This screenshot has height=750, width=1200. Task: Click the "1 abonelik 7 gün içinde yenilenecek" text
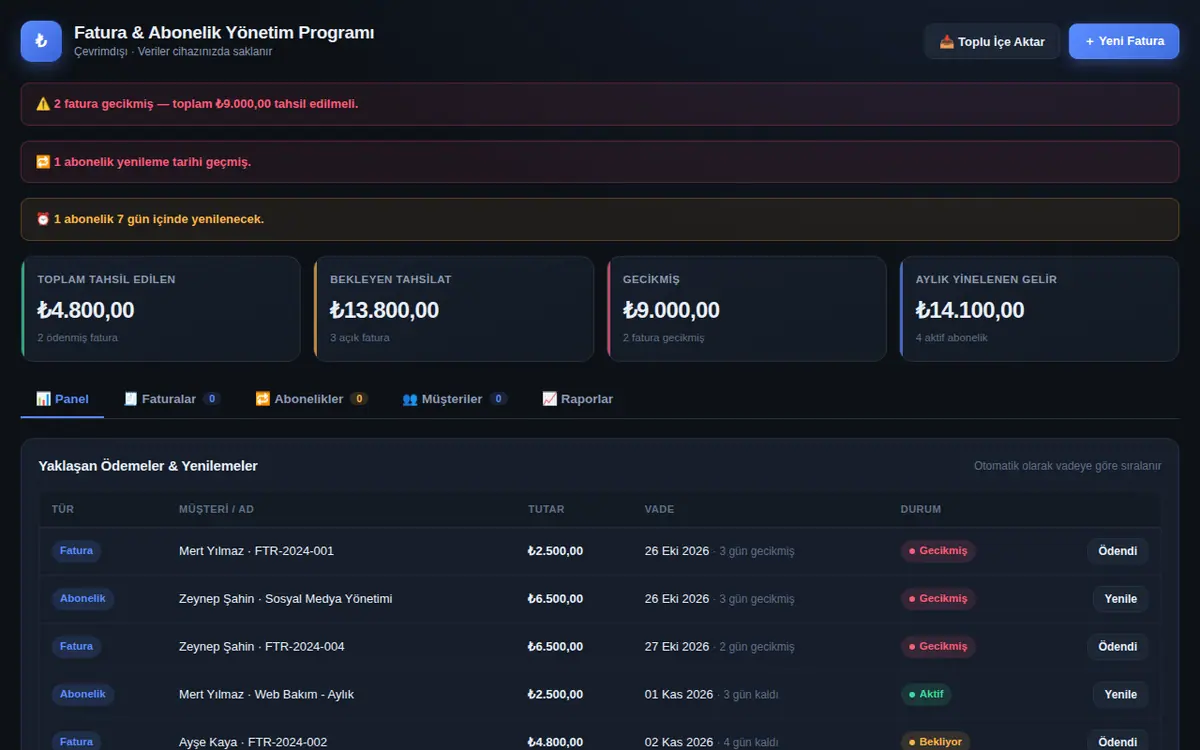coord(159,219)
